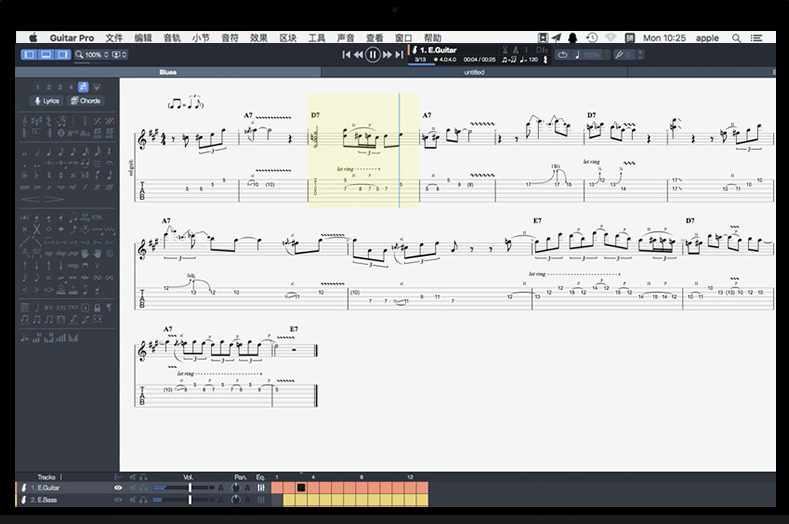Rewind to the previous bar
This screenshot has width=789, height=524.
[x=358, y=54]
